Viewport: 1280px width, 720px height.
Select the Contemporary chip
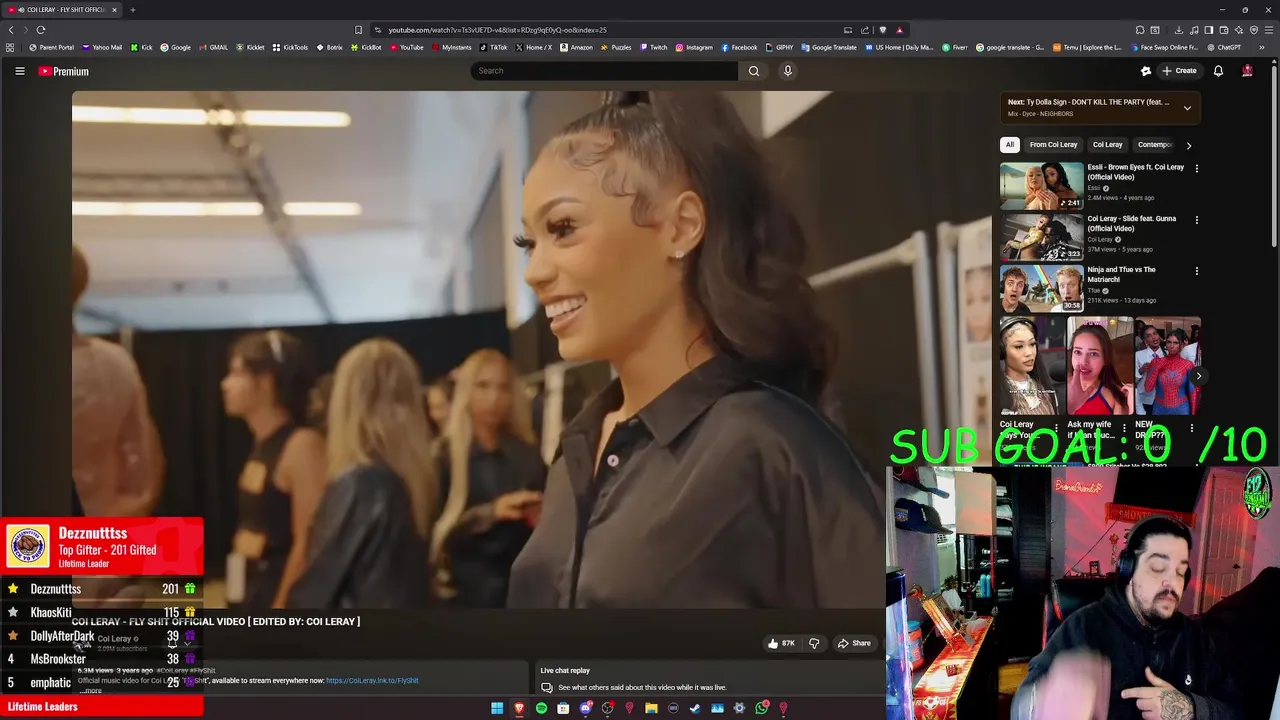click(x=1155, y=145)
